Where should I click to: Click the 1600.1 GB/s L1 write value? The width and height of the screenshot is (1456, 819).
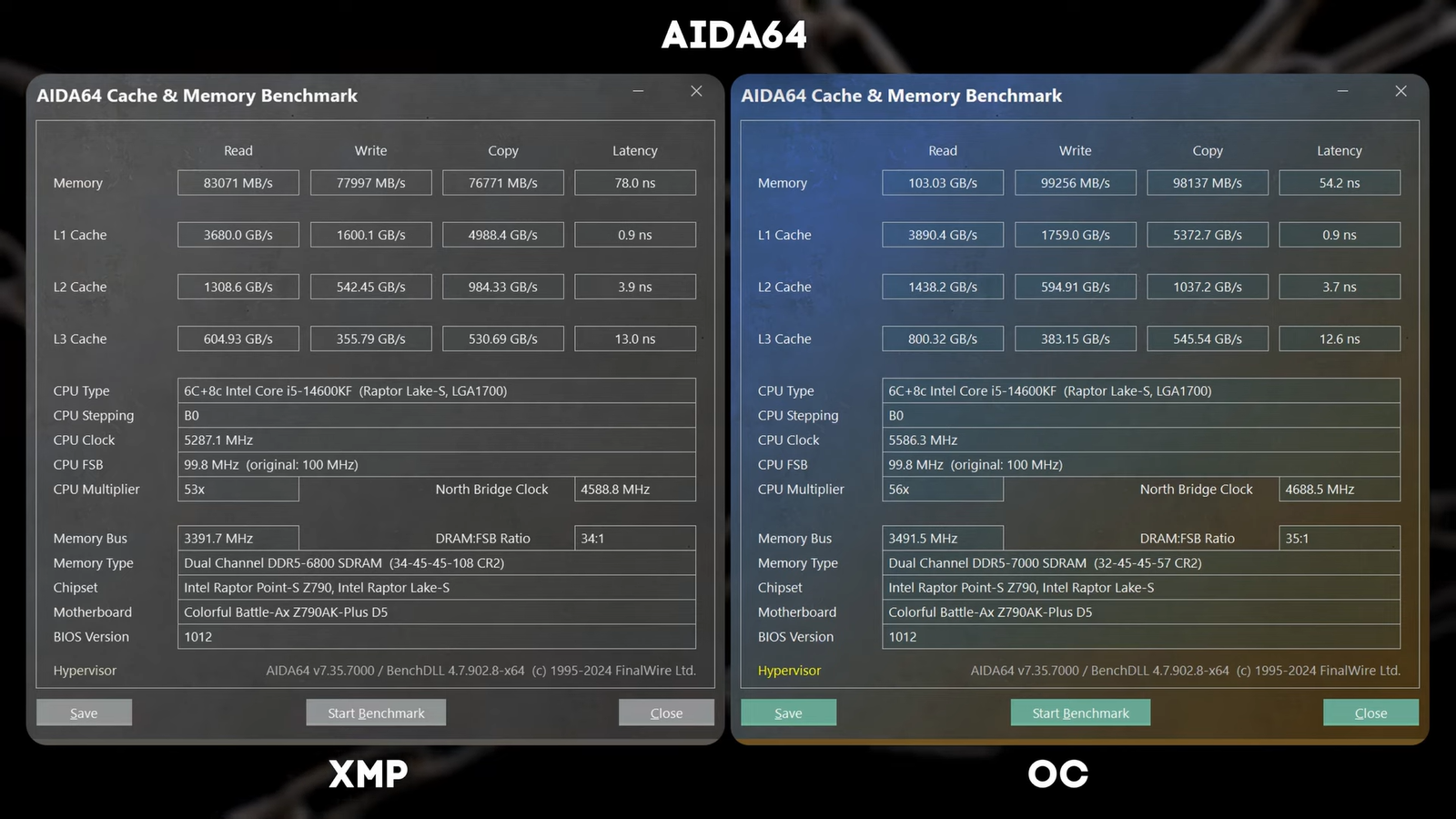click(371, 235)
